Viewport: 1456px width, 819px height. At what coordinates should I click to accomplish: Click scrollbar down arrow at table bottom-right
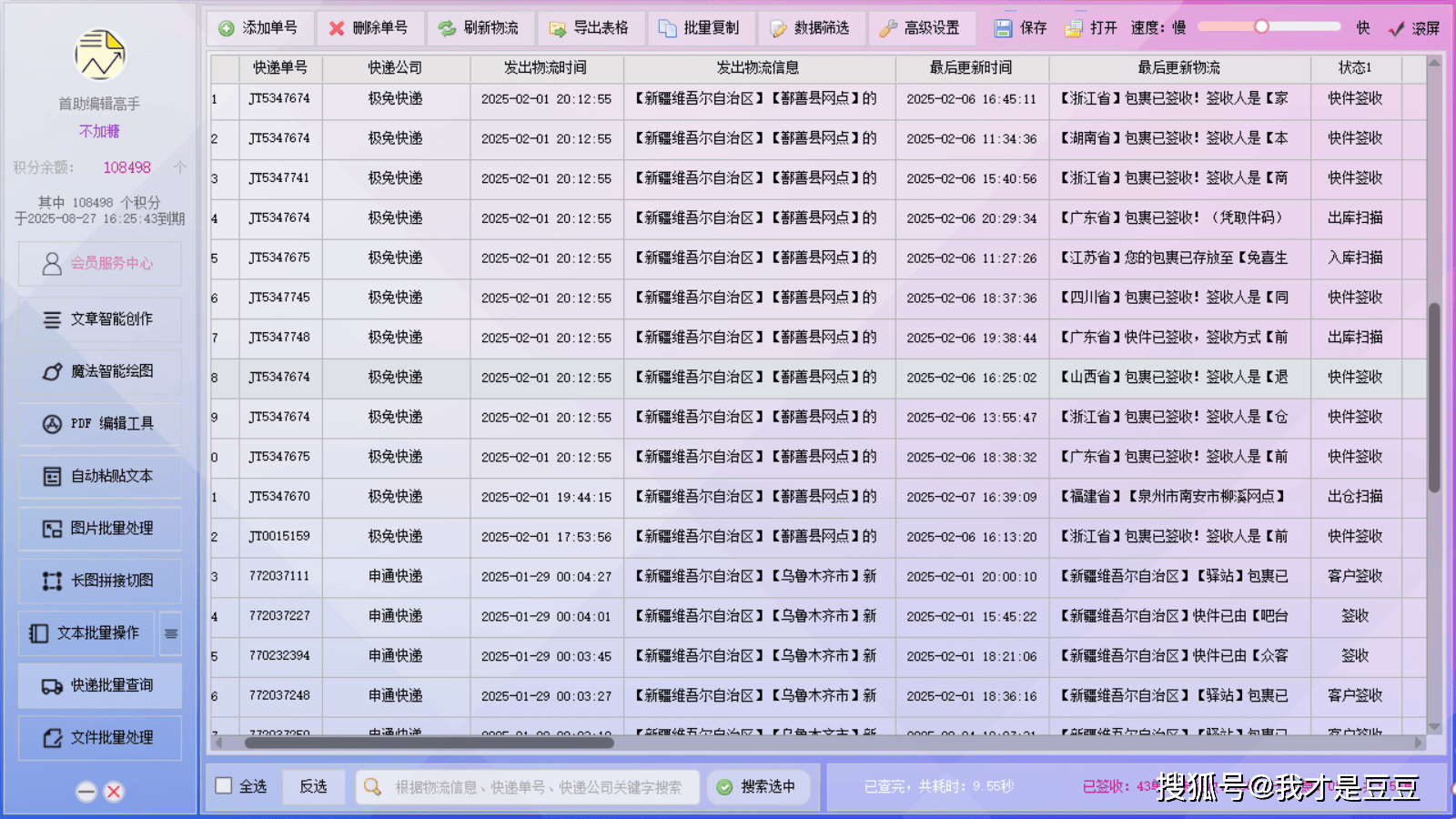click(1434, 727)
